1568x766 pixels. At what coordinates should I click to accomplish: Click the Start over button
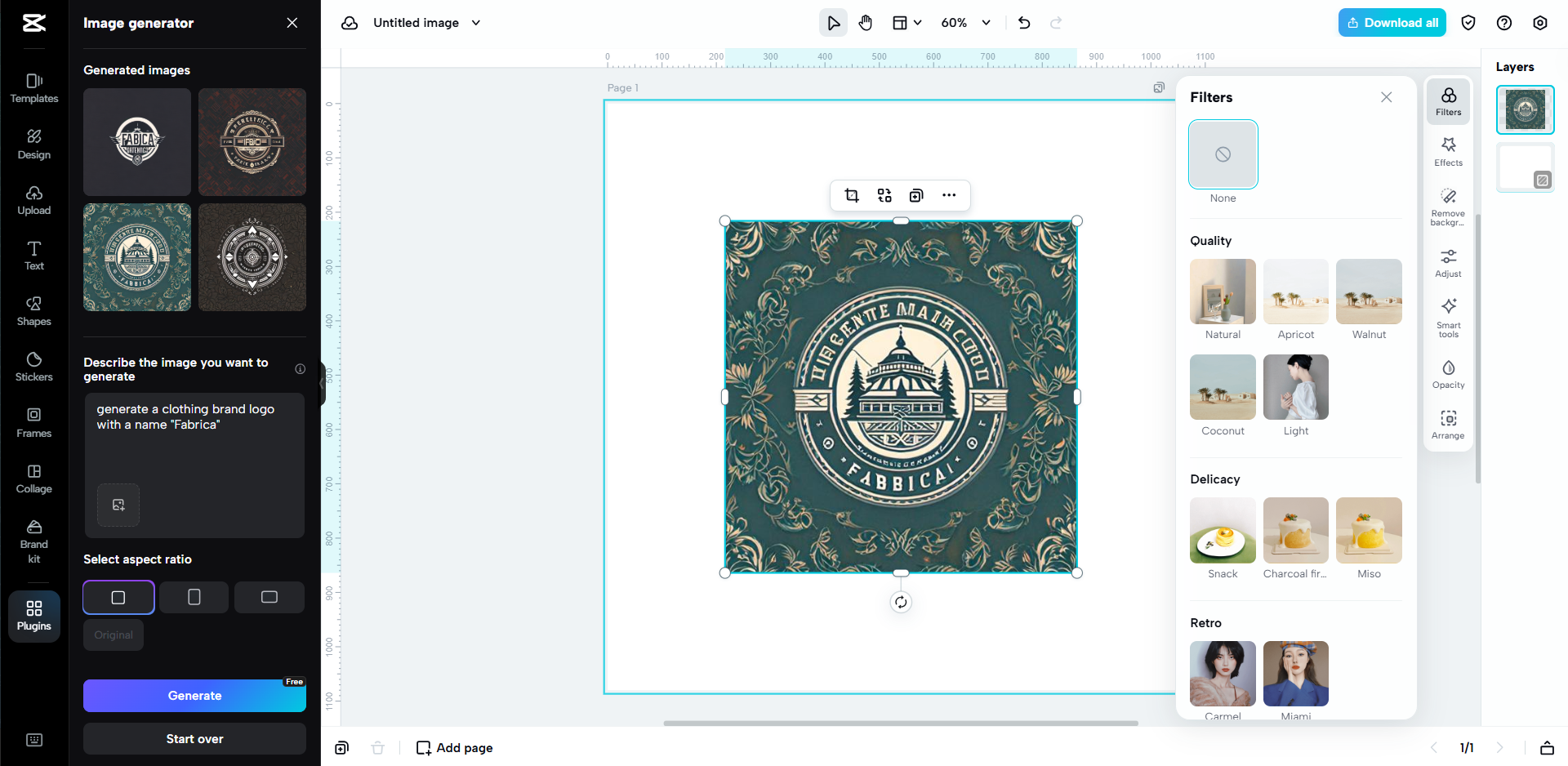click(x=194, y=738)
